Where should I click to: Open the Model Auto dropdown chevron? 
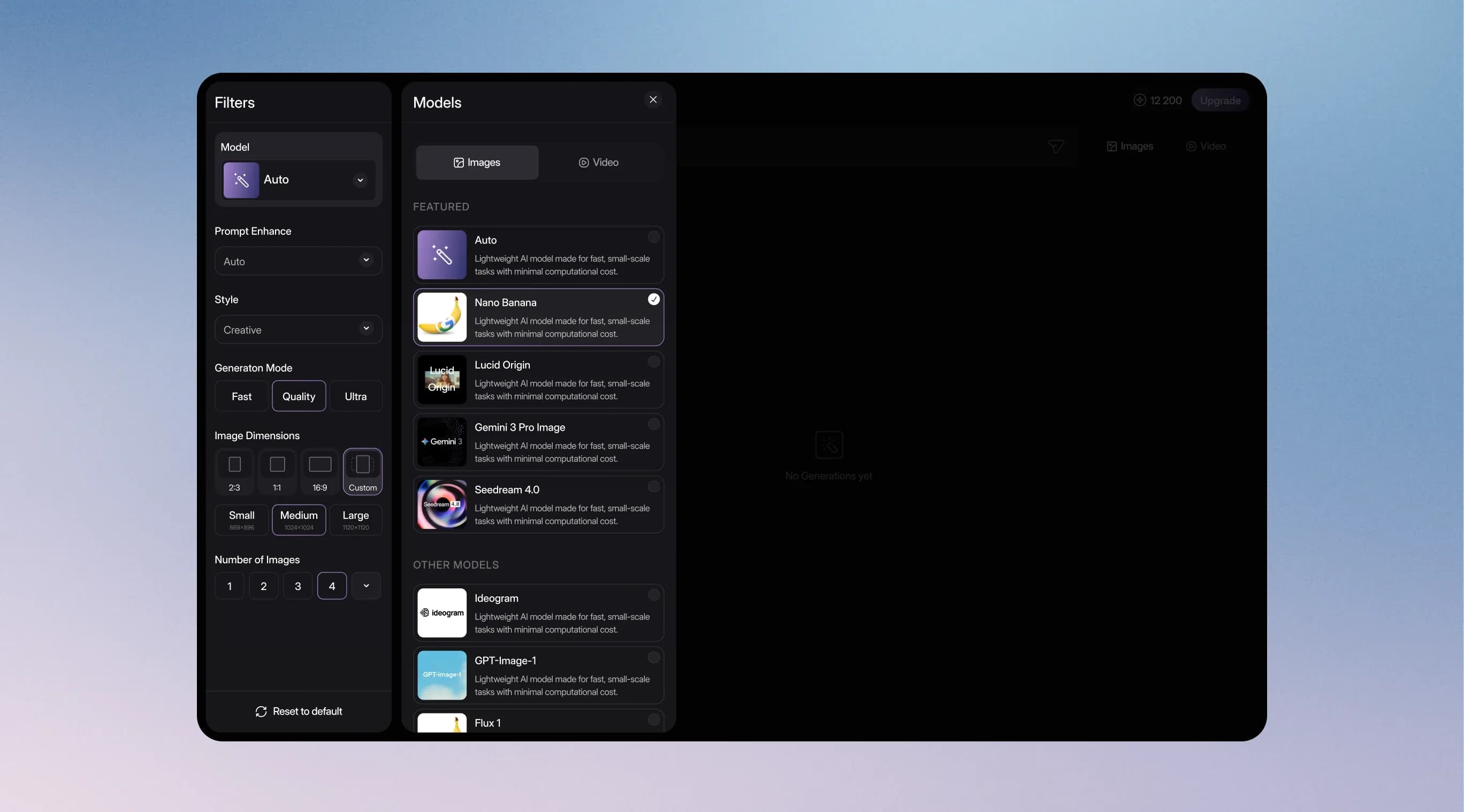point(360,180)
